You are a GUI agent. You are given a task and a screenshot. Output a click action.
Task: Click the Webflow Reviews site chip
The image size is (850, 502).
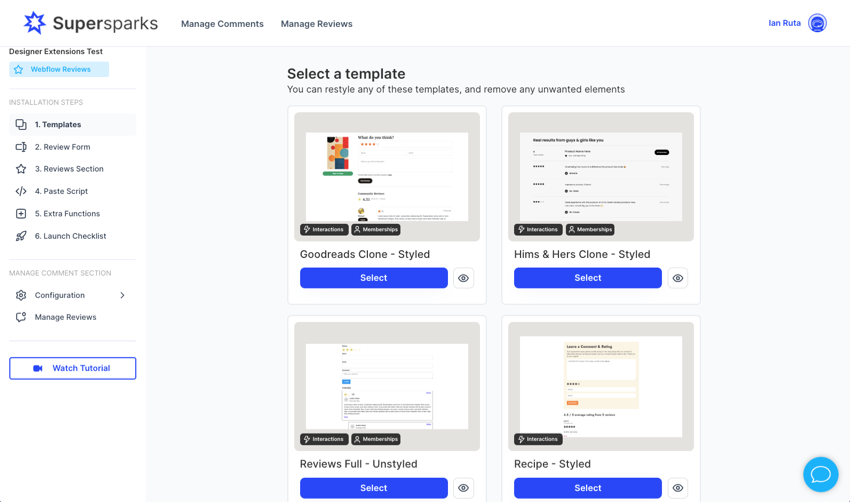click(59, 69)
